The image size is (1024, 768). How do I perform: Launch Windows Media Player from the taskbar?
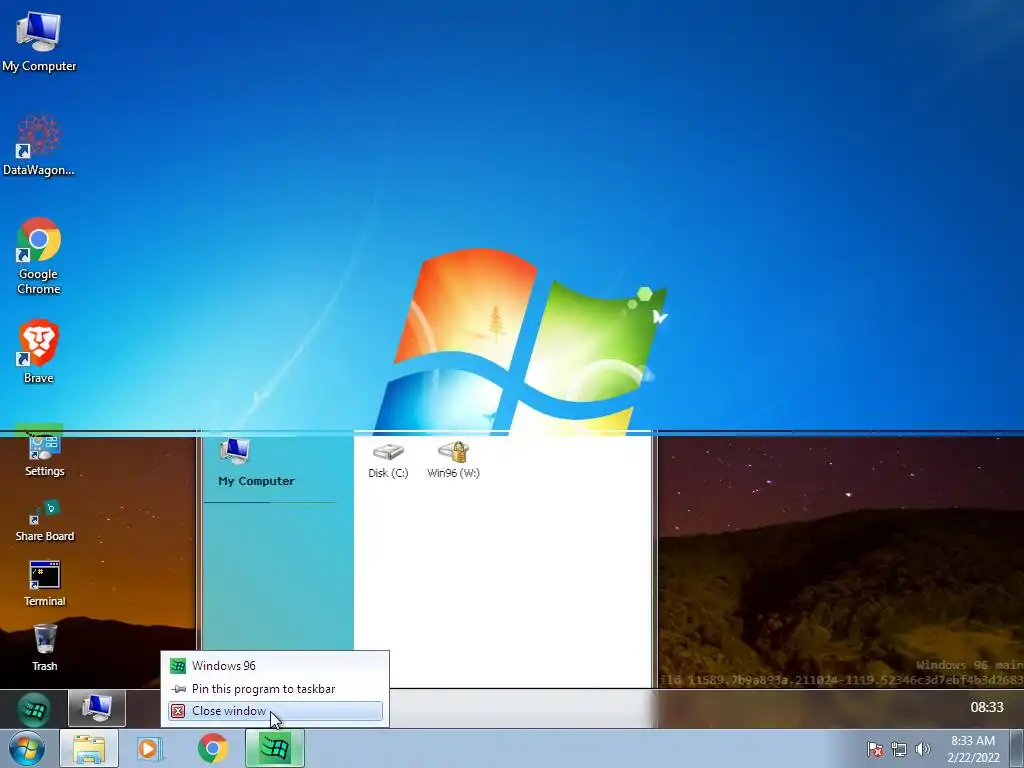pyautogui.click(x=150, y=748)
